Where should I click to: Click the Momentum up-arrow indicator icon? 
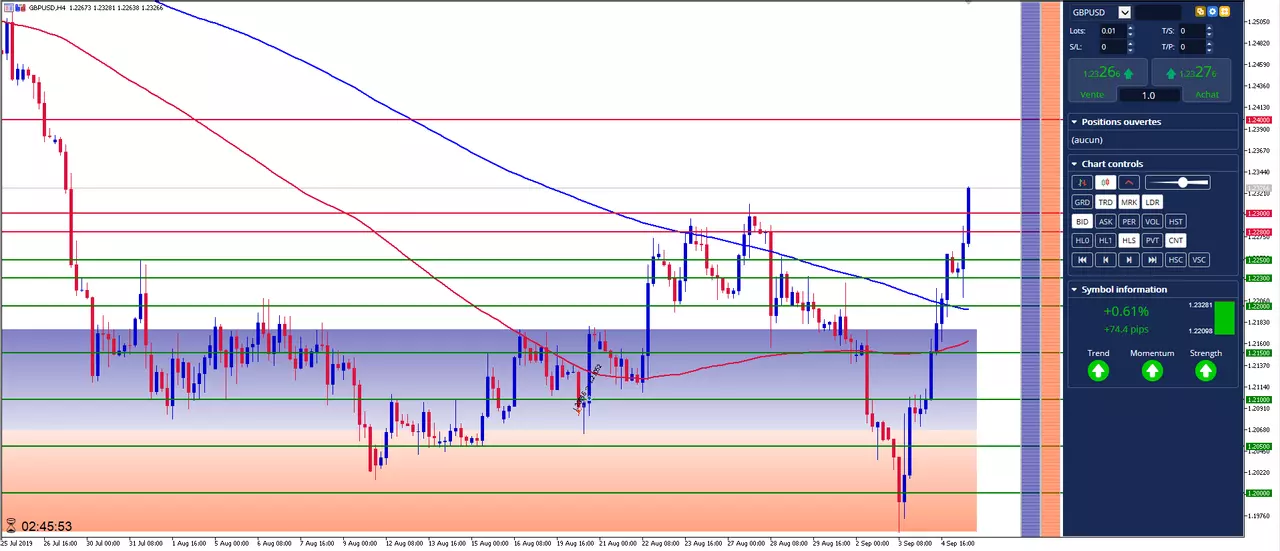pos(1152,371)
